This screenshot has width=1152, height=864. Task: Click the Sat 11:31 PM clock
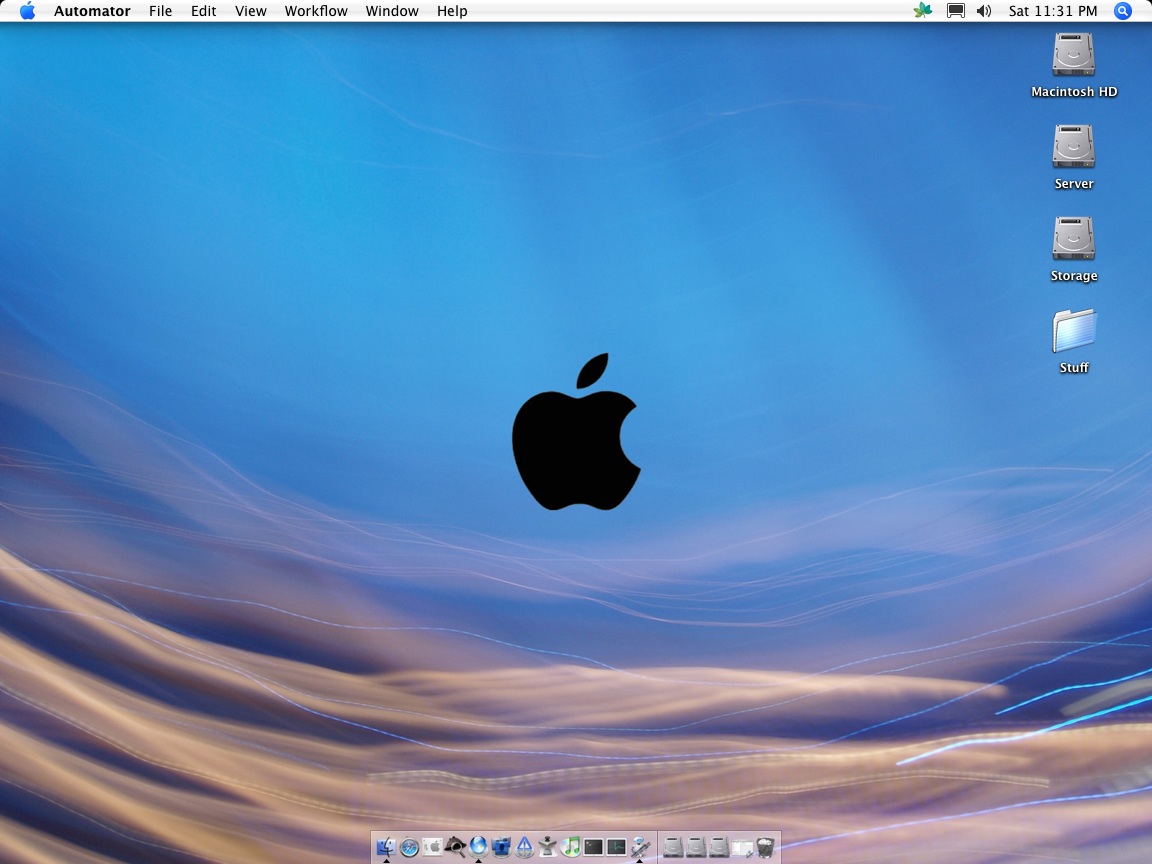[1053, 11]
